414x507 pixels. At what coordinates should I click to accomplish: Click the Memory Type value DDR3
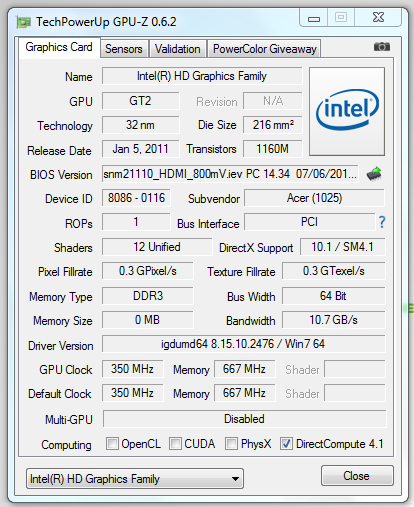(148, 296)
